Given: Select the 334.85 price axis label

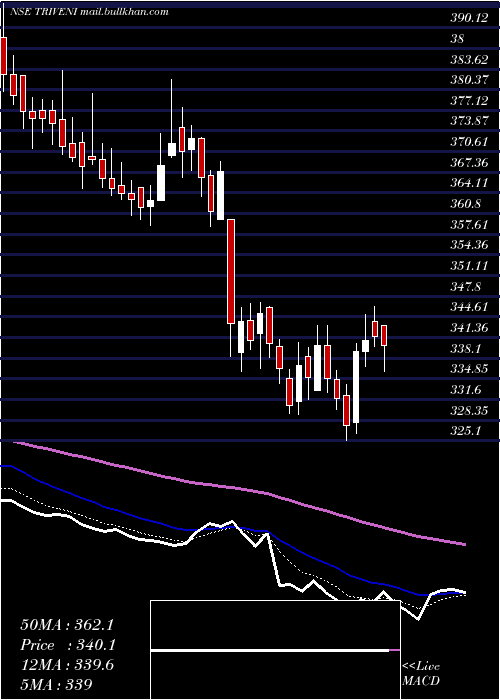Looking at the screenshot, I should (x=469, y=369).
